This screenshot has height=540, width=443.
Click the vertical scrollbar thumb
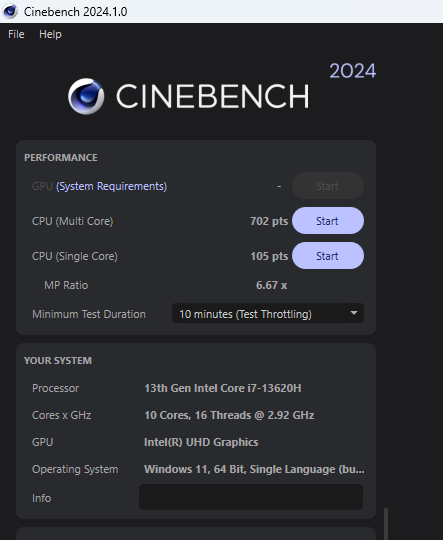click(x=386, y=523)
